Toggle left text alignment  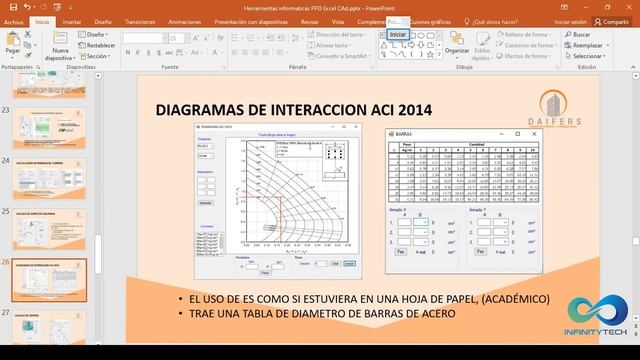click(x=235, y=53)
